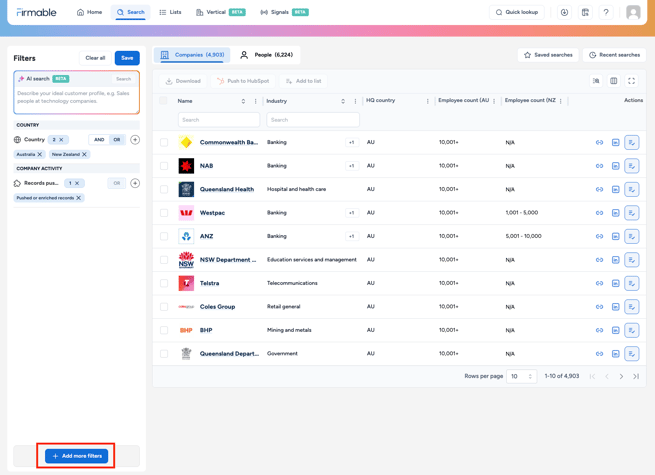Screen dimensions: 655x475
Task: Add a Records pushed filter with the plus icon
Action: 135,183
